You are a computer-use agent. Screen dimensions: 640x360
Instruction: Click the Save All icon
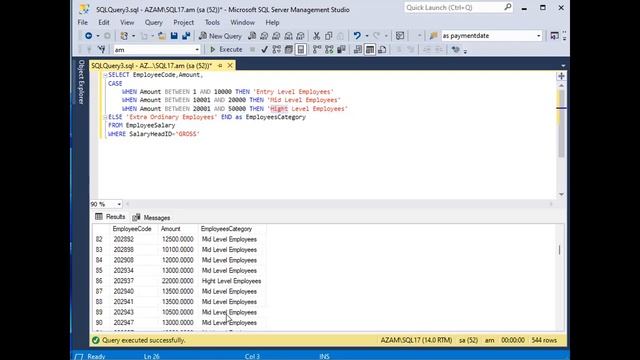point(186,36)
